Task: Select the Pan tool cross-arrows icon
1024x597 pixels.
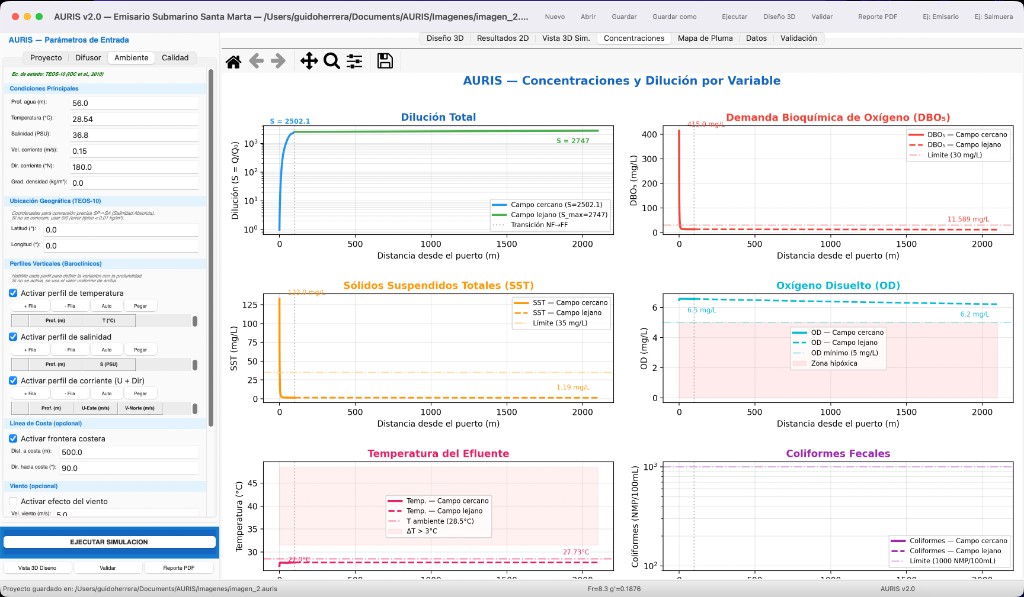Action: pos(309,61)
